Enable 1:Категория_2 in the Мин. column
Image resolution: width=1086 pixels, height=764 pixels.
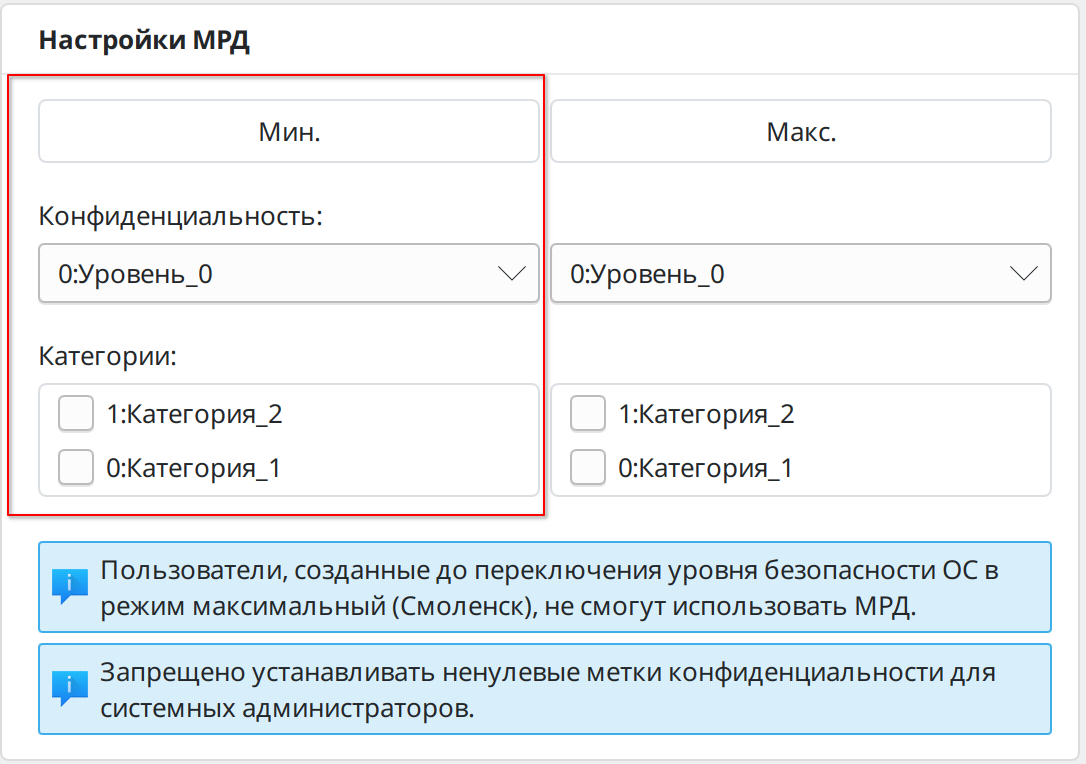pyautogui.click(x=76, y=413)
